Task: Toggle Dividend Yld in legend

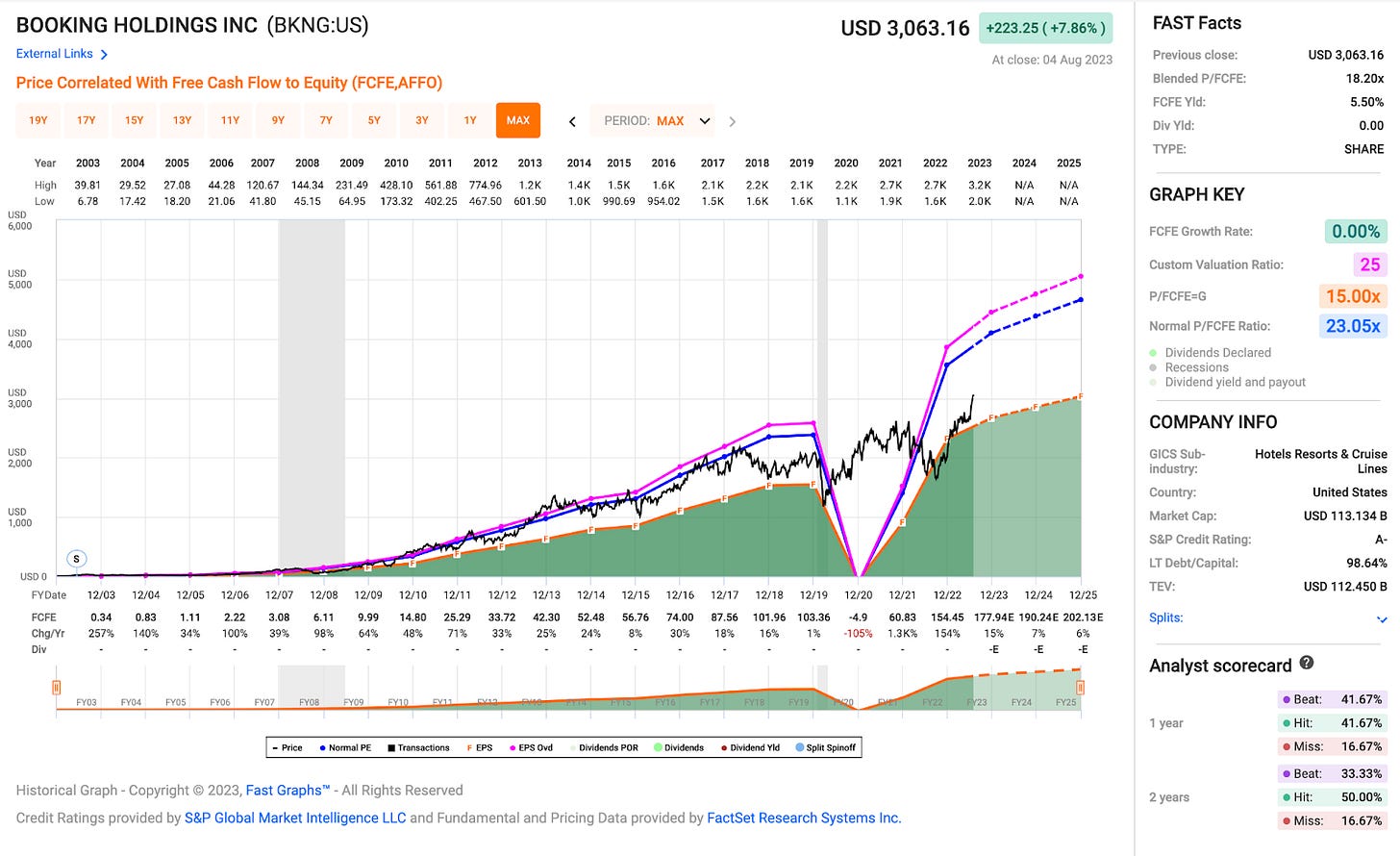Action: coord(750,747)
